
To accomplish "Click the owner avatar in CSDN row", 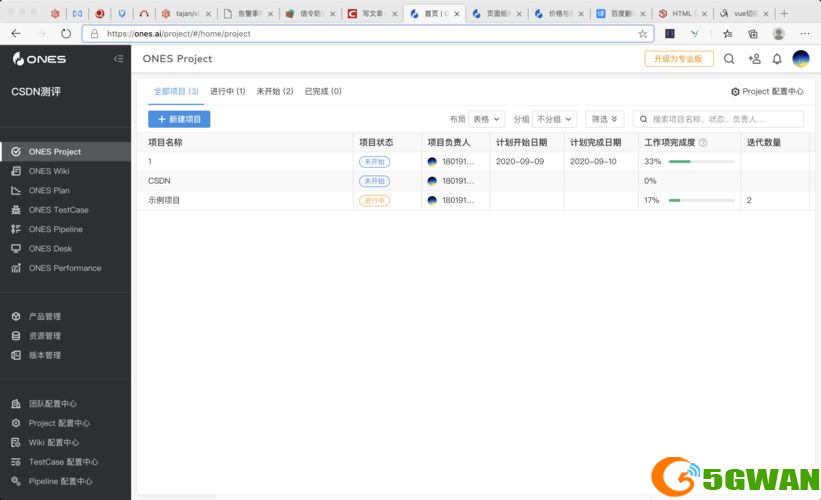I will click(432, 181).
